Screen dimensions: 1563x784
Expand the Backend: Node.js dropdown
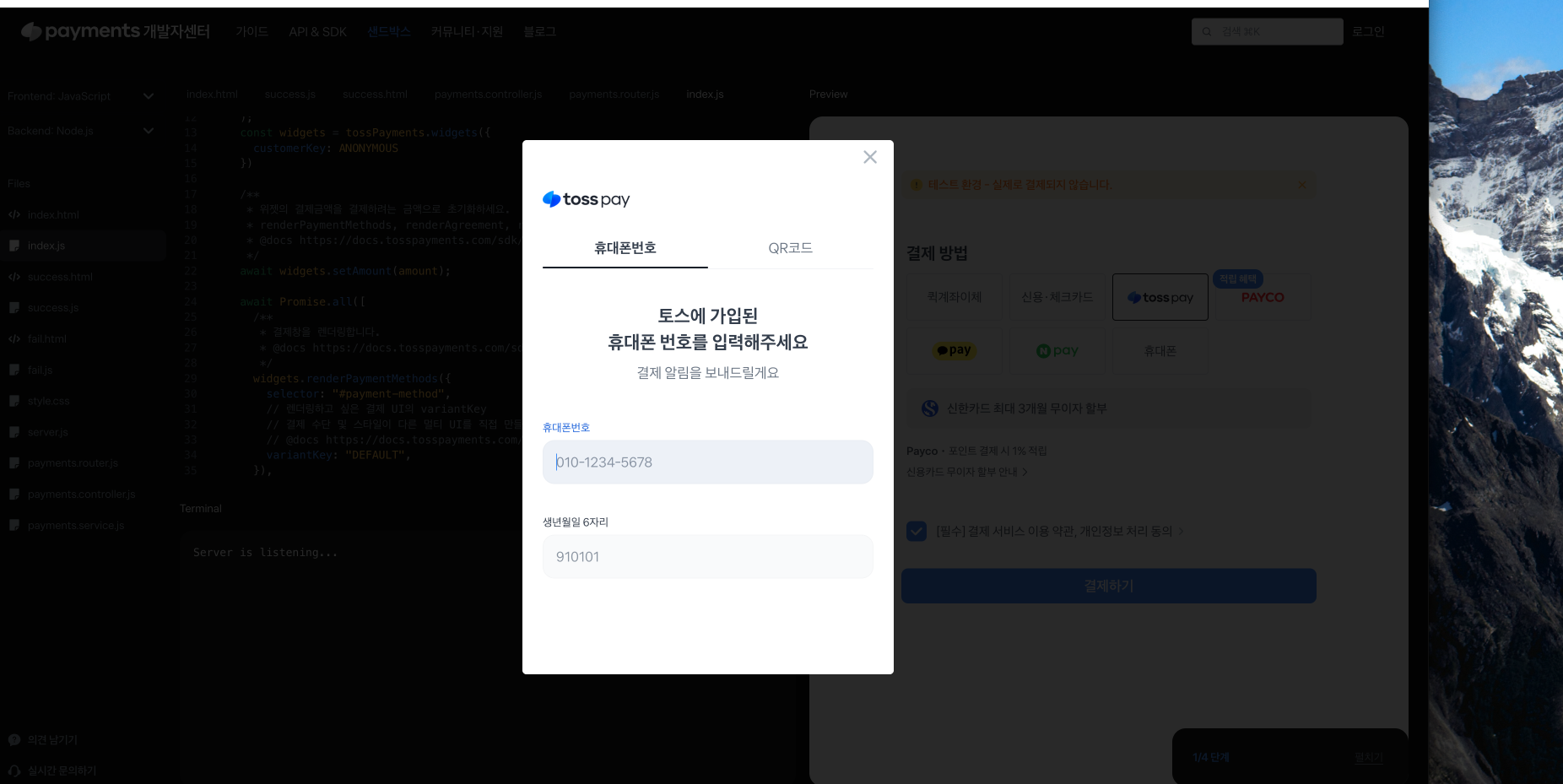[x=149, y=131]
